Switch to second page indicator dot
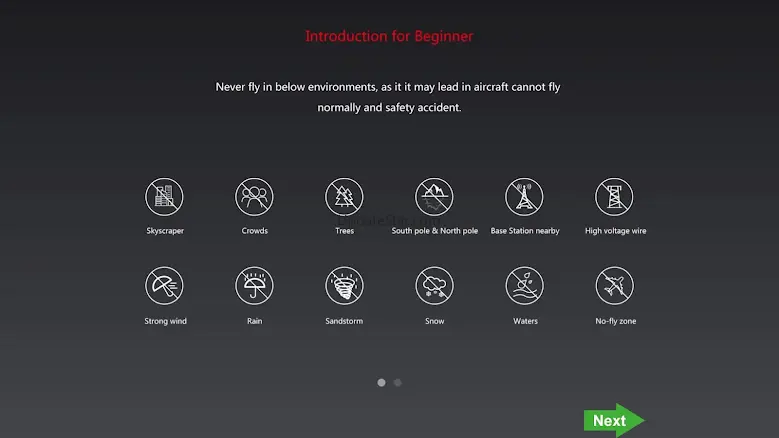779x438 pixels. (x=397, y=382)
